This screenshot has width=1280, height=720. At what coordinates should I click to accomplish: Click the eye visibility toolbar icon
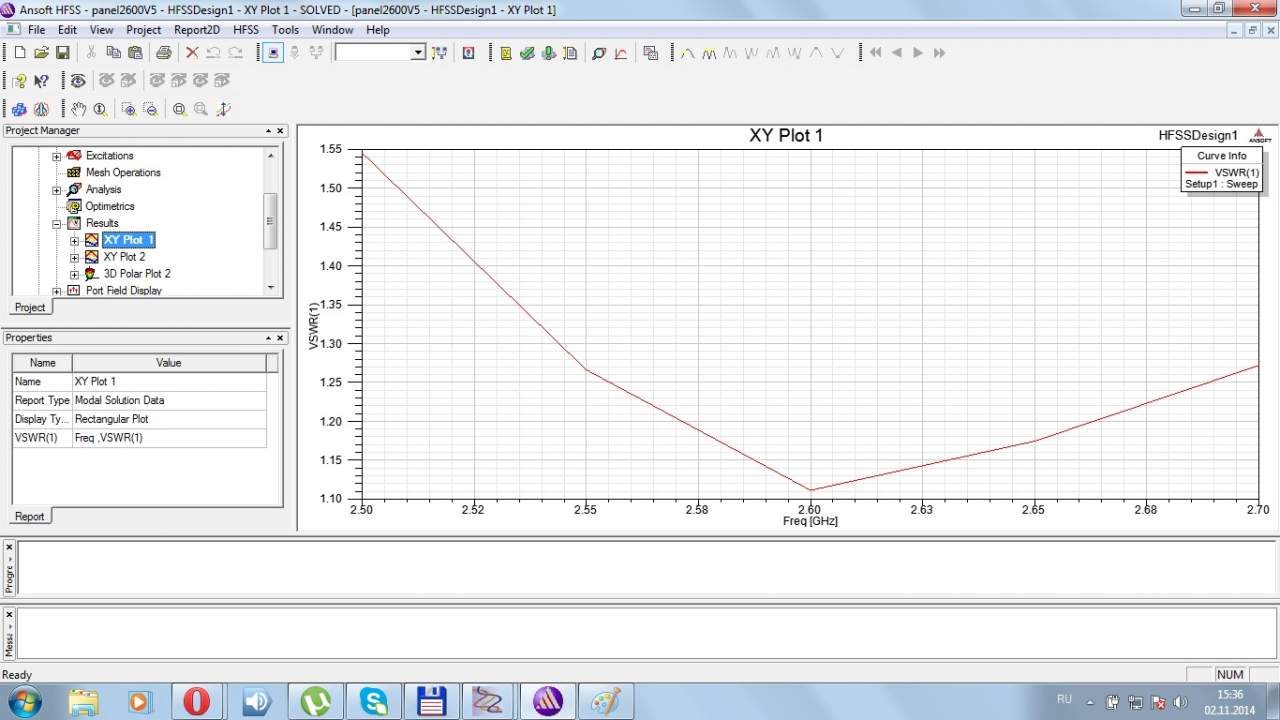click(77, 81)
